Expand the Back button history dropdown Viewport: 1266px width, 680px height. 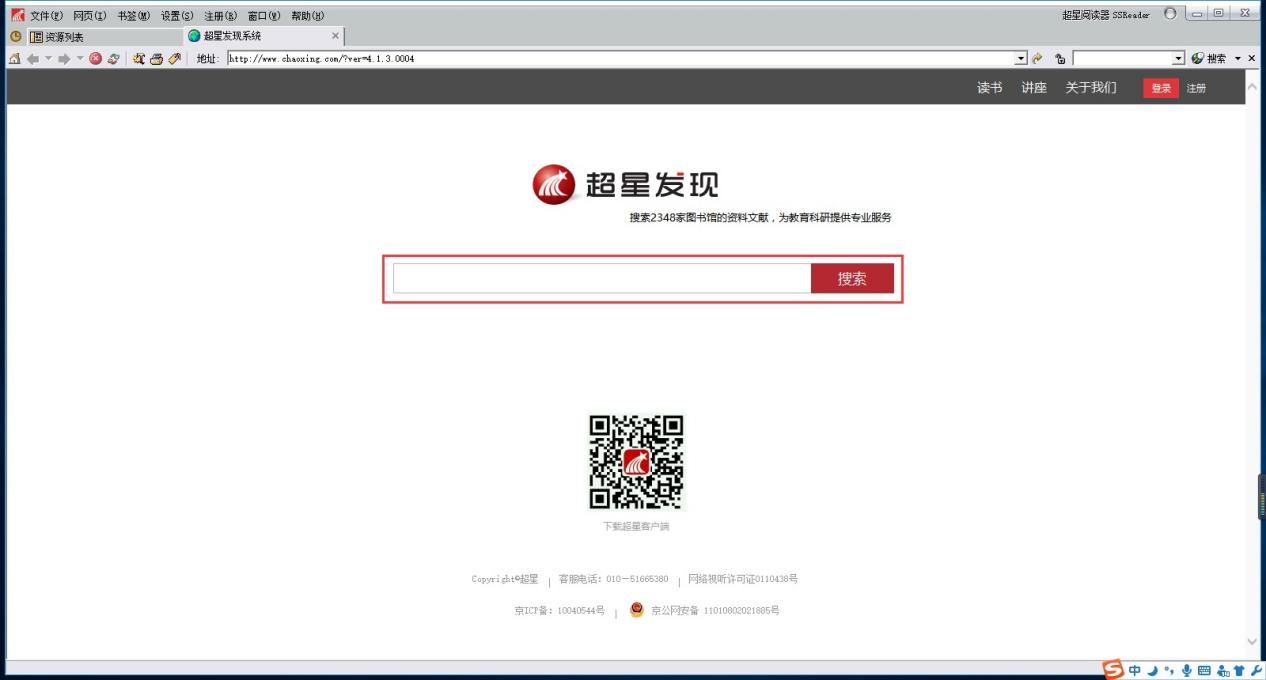coord(46,58)
